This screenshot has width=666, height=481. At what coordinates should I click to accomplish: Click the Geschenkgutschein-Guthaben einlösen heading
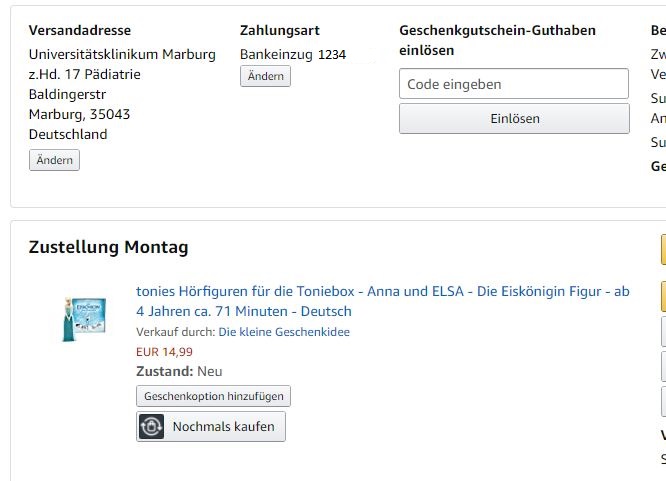click(497, 40)
